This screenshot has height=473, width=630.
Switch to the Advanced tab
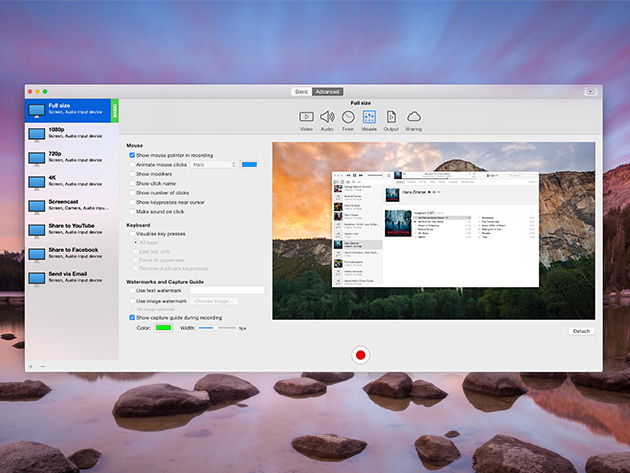(x=327, y=91)
